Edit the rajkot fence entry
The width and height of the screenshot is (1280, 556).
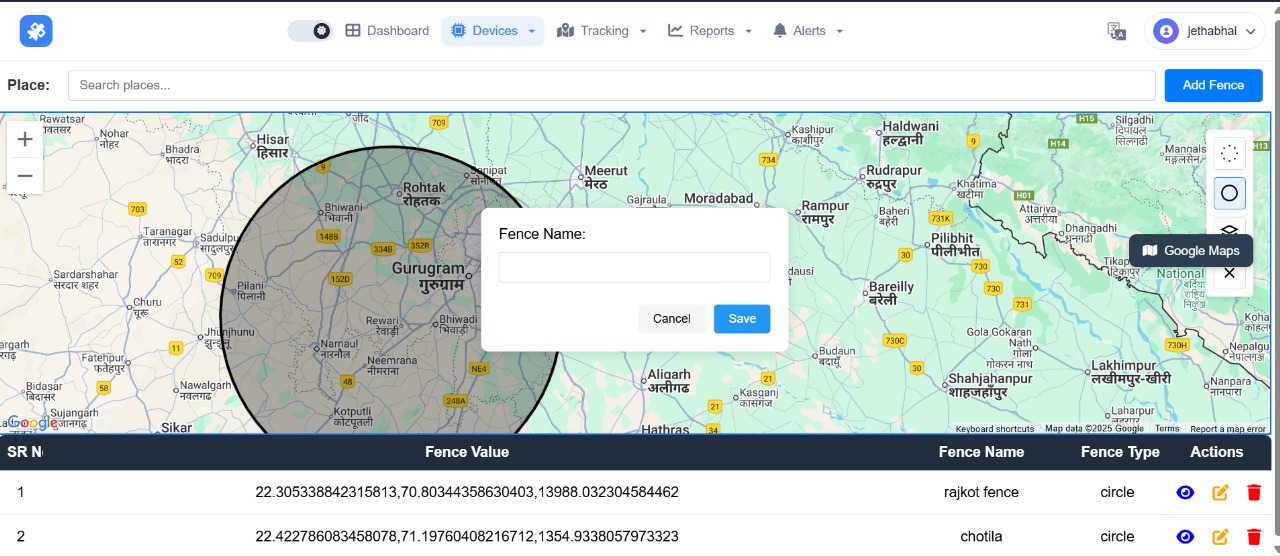click(1220, 492)
